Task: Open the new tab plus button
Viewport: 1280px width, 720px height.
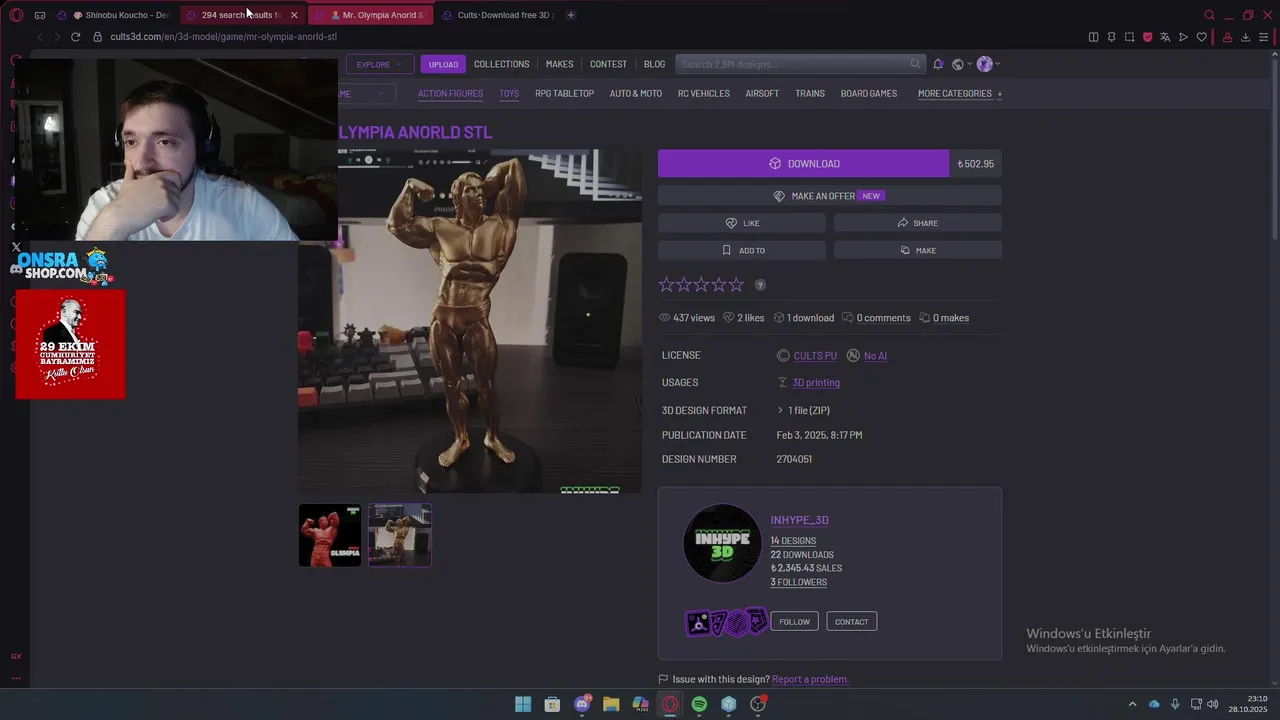Action: point(571,15)
